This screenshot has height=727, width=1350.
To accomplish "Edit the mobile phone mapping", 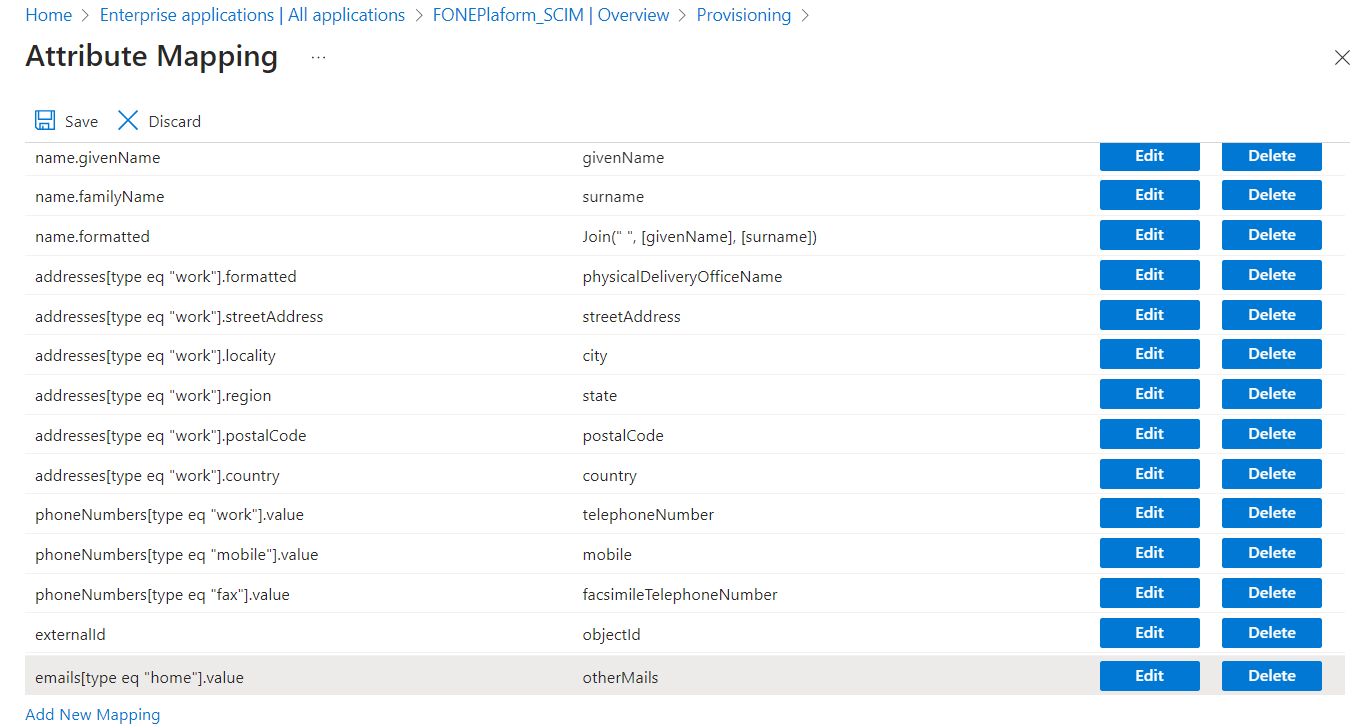I will 1149,553.
